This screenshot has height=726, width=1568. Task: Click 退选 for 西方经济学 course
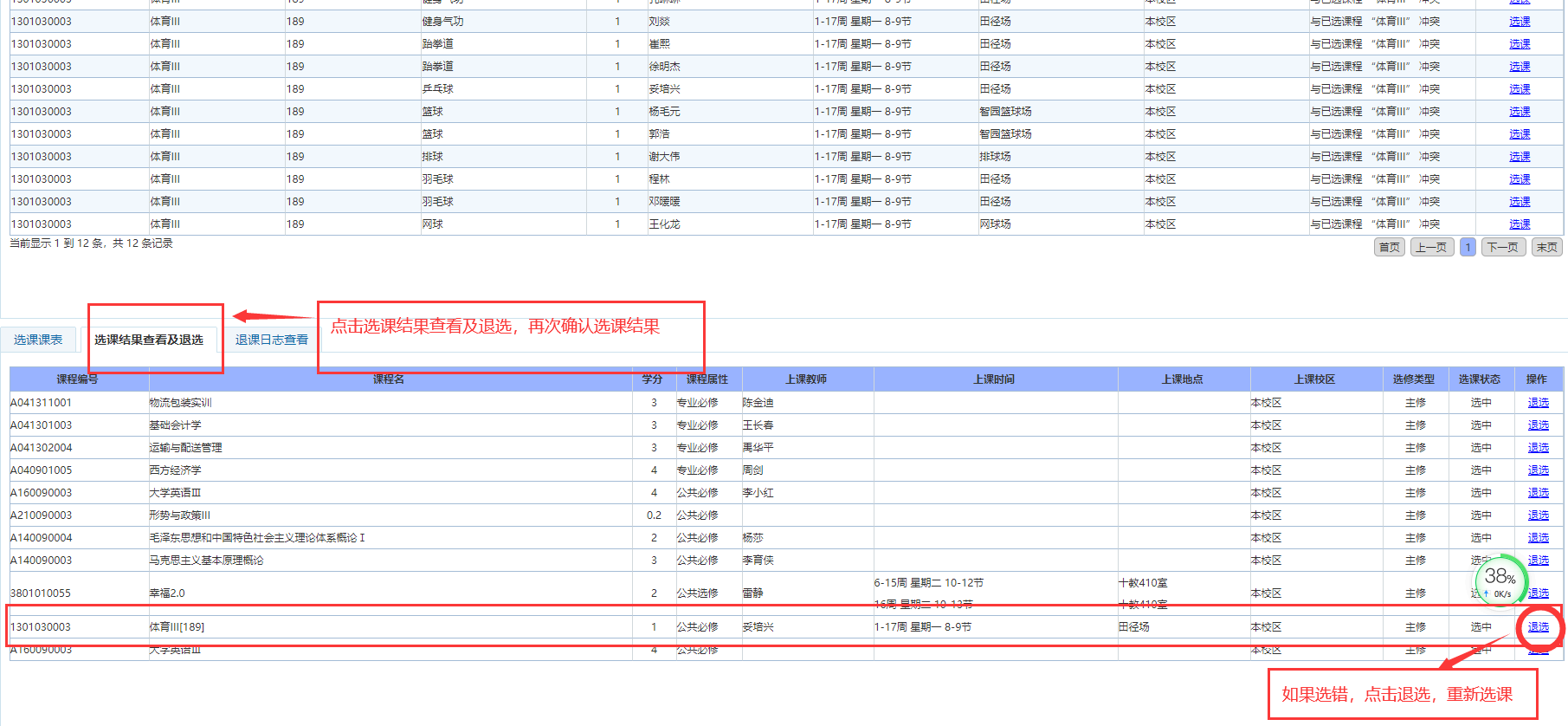tap(1539, 470)
